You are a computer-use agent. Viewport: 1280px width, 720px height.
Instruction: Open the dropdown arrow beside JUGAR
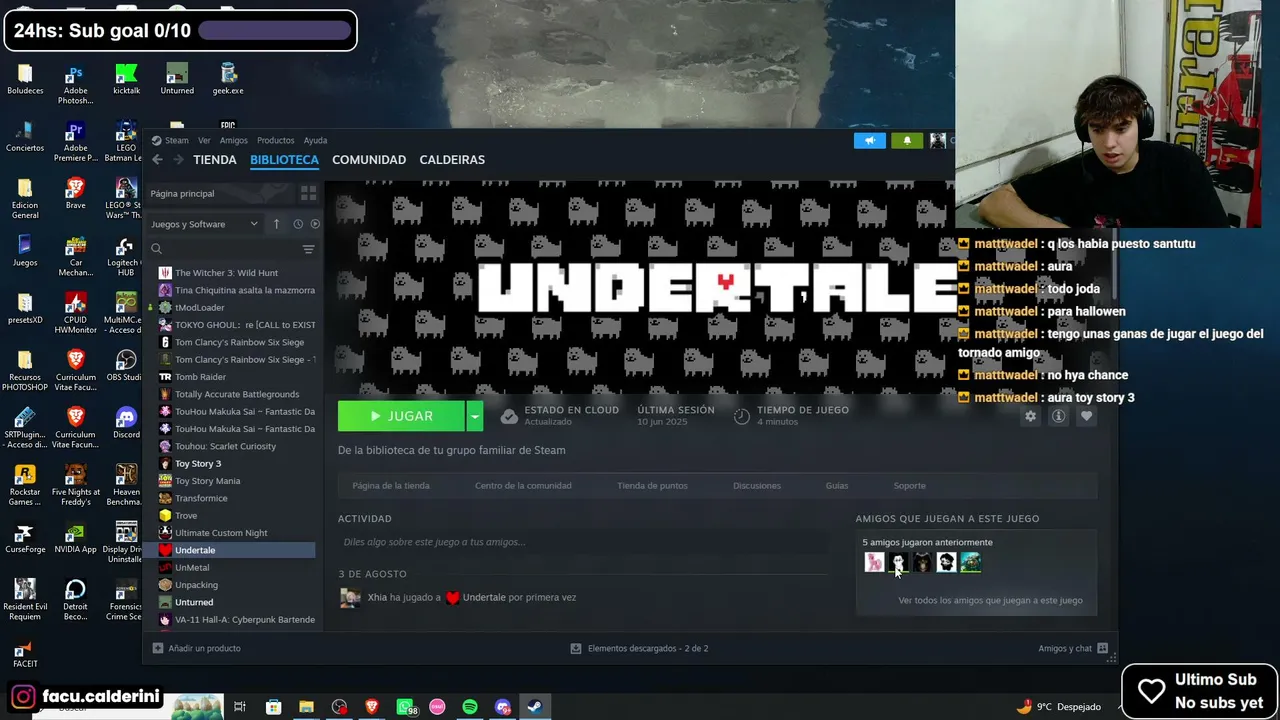[x=475, y=416]
